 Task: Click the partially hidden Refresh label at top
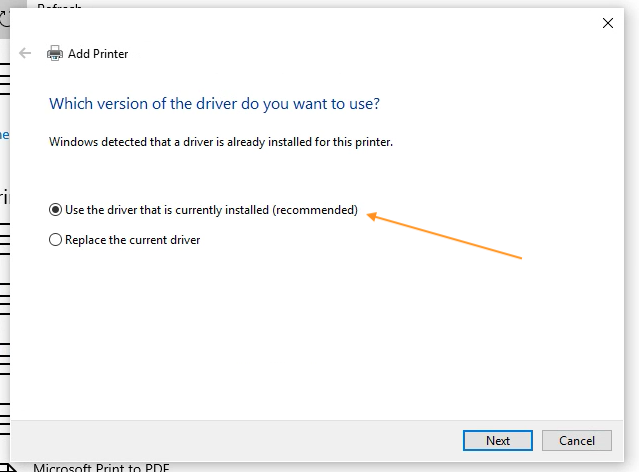pyautogui.click(x=59, y=6)
